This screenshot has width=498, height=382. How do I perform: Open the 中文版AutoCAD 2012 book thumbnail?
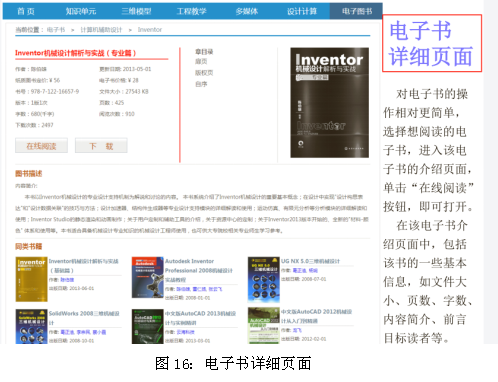pyautogui.click(x=264, y=325)
